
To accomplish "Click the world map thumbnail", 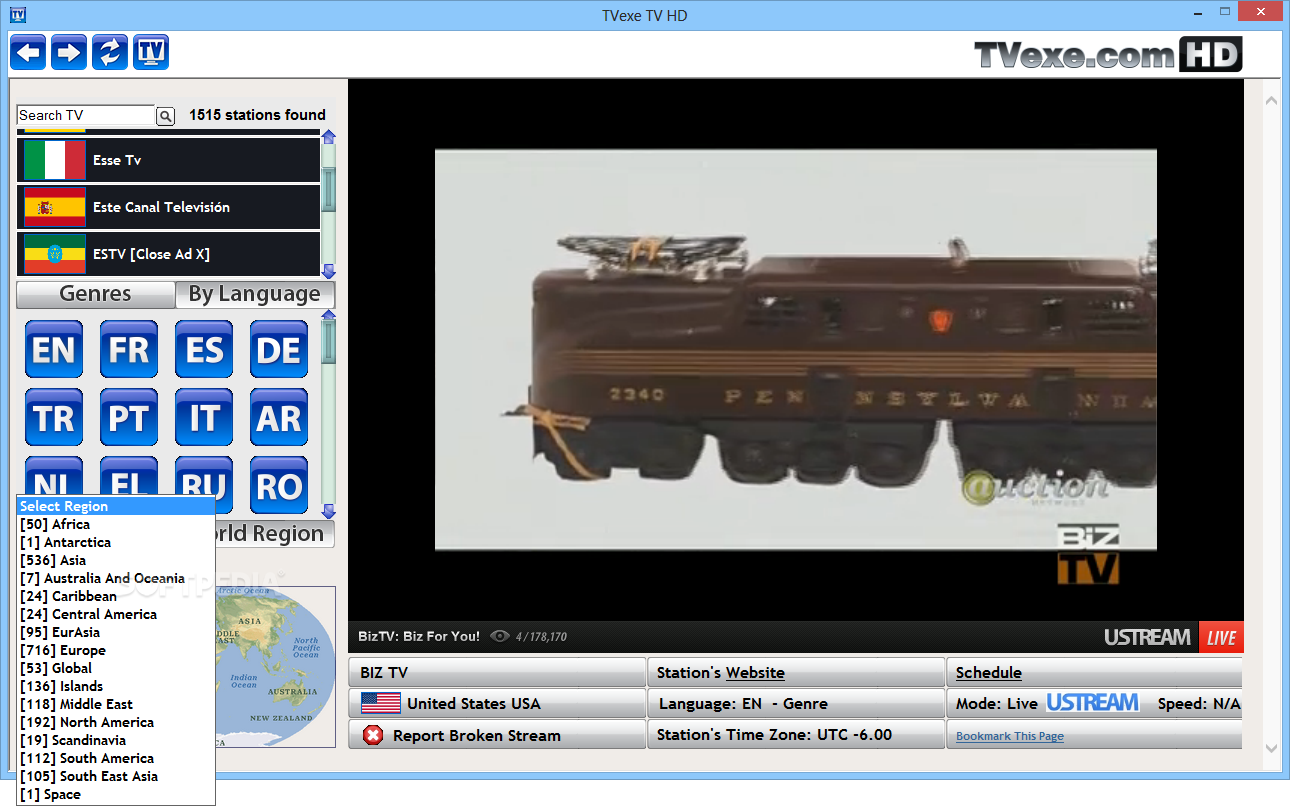I will coord(276,666).
